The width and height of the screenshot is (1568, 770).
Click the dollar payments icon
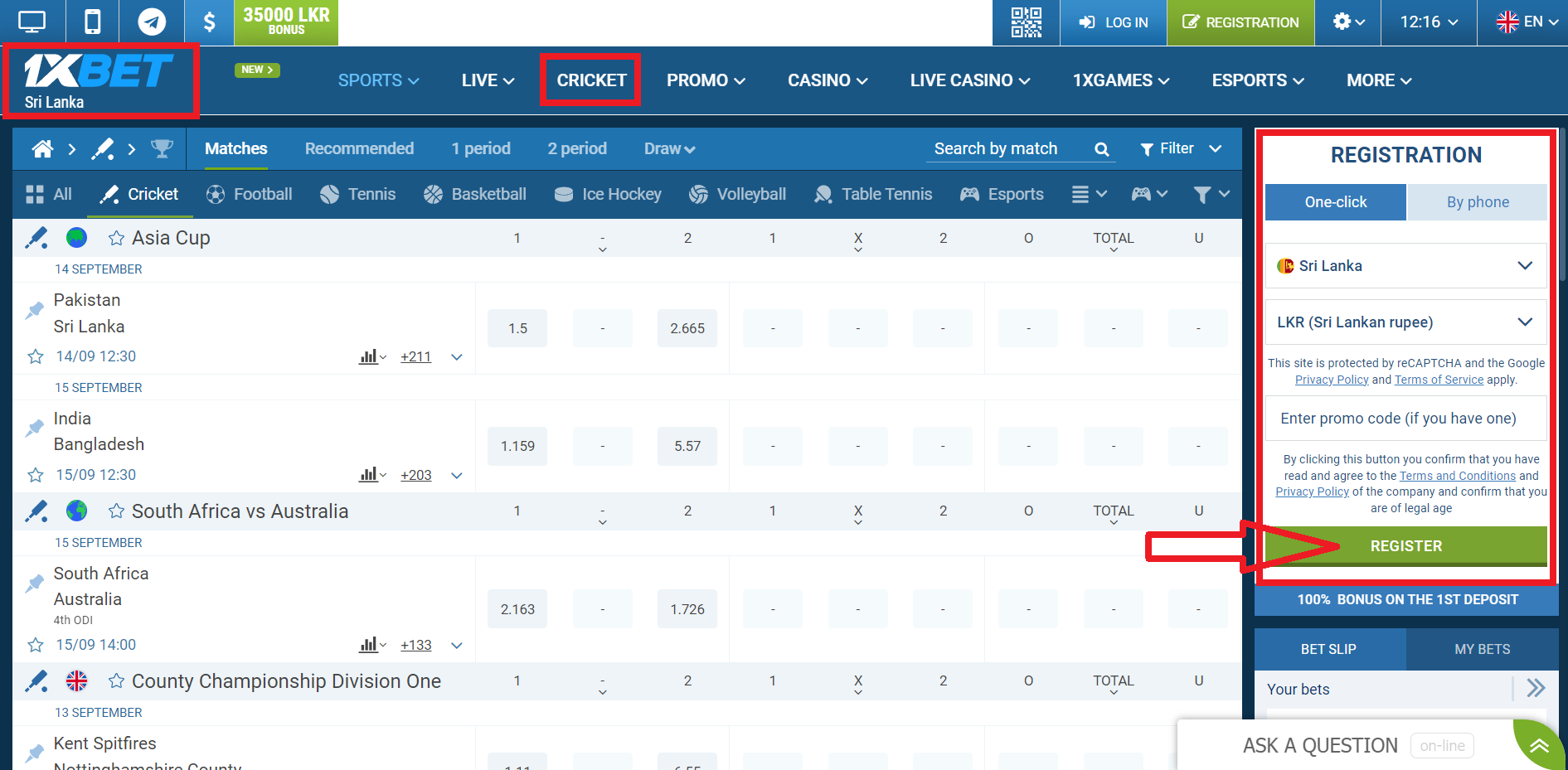209,22
